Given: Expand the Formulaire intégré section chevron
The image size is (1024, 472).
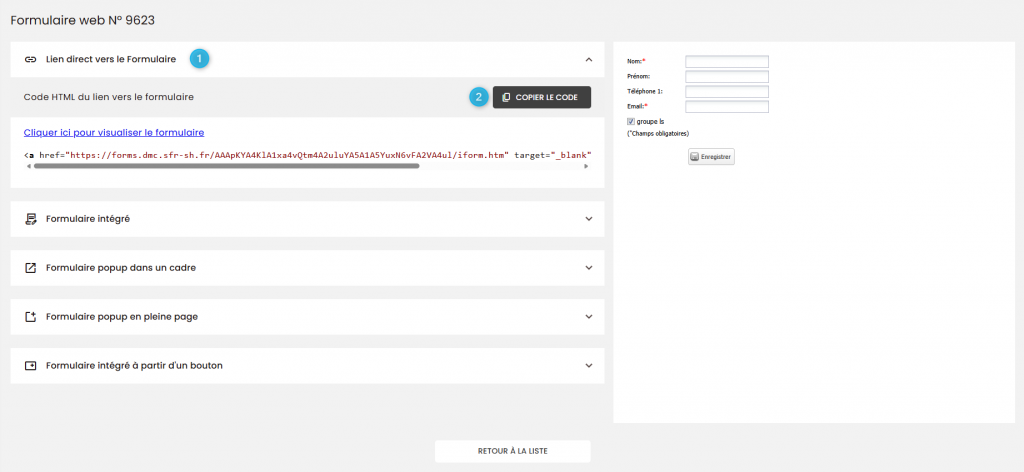Looking at the screenshot, I should 588,219.
